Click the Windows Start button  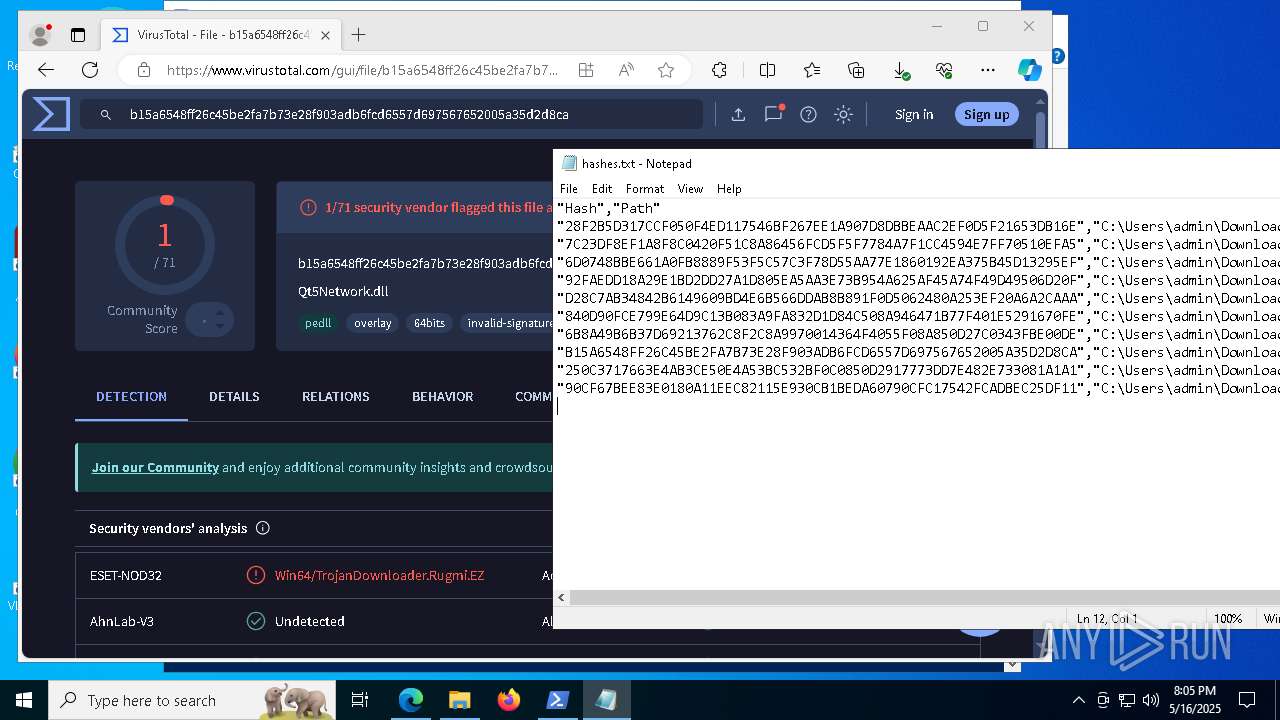click(x=24, y=700)
